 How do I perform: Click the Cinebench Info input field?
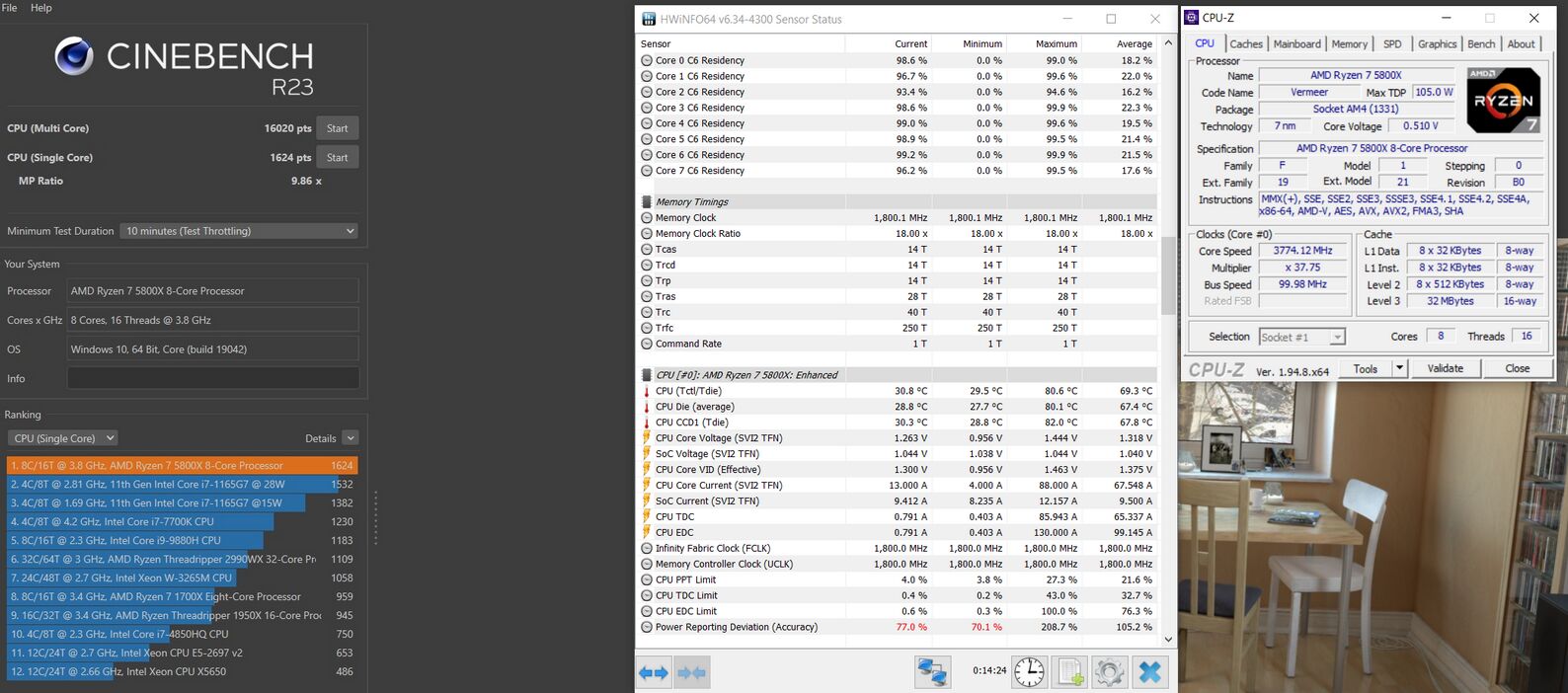click(213, 378)
